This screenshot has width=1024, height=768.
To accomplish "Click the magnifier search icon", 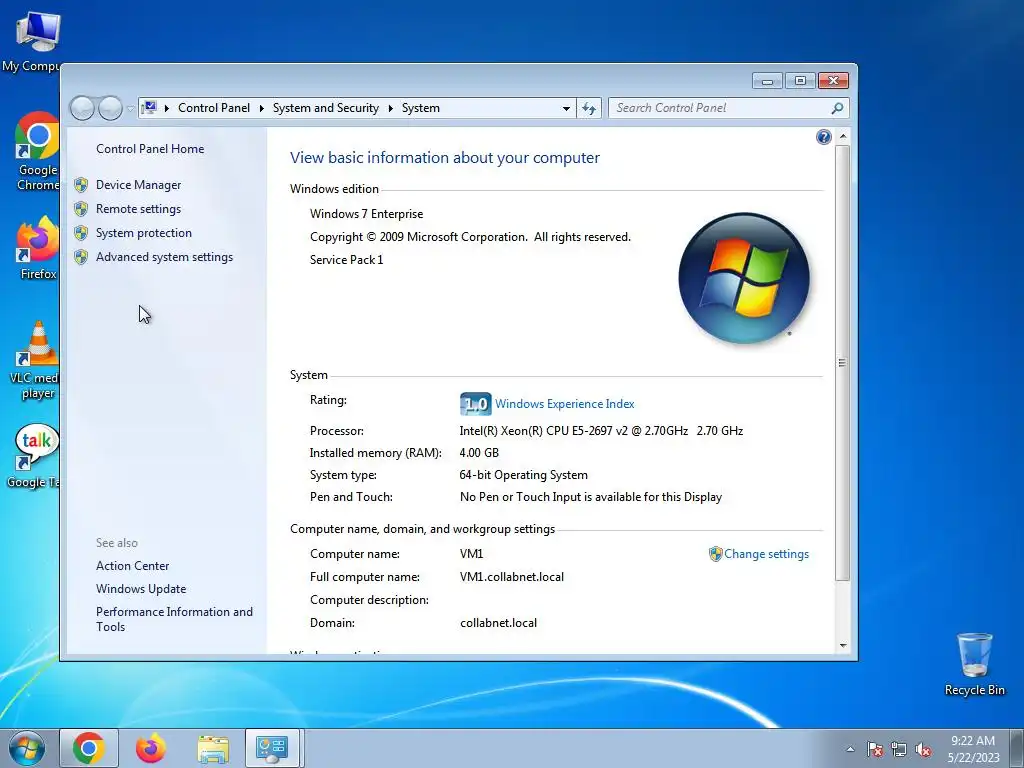I will click(x=837, y=108).
